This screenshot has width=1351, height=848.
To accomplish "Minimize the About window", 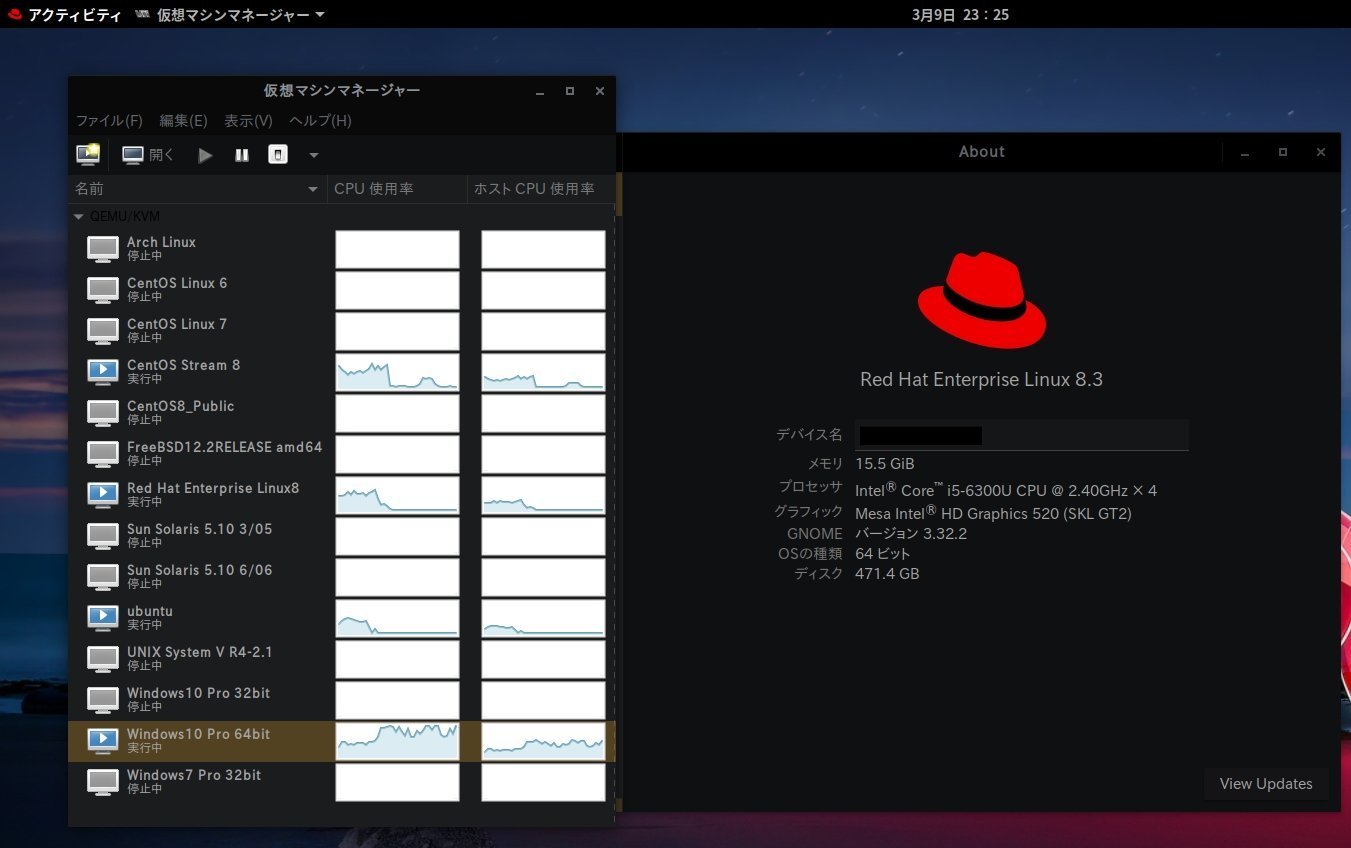I will [x=1245, y=153].
